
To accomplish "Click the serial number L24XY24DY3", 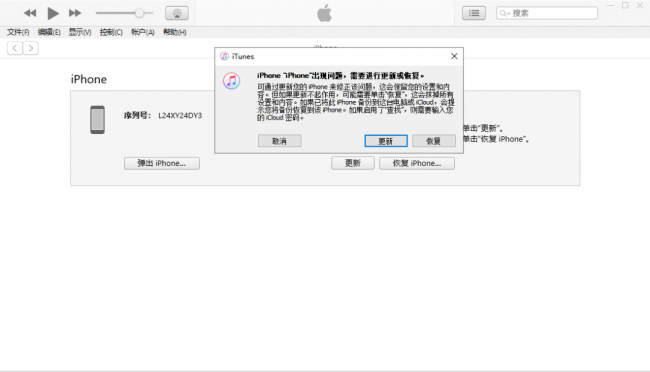I will tap(180, 115).
